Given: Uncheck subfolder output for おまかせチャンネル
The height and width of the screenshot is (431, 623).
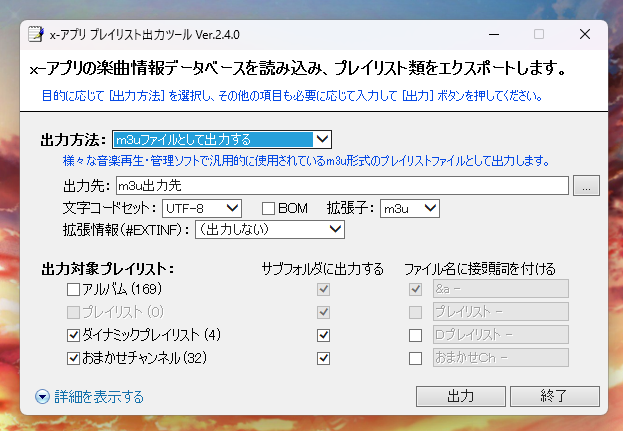Looking at the screenshot, I should (x=323, y=357).
